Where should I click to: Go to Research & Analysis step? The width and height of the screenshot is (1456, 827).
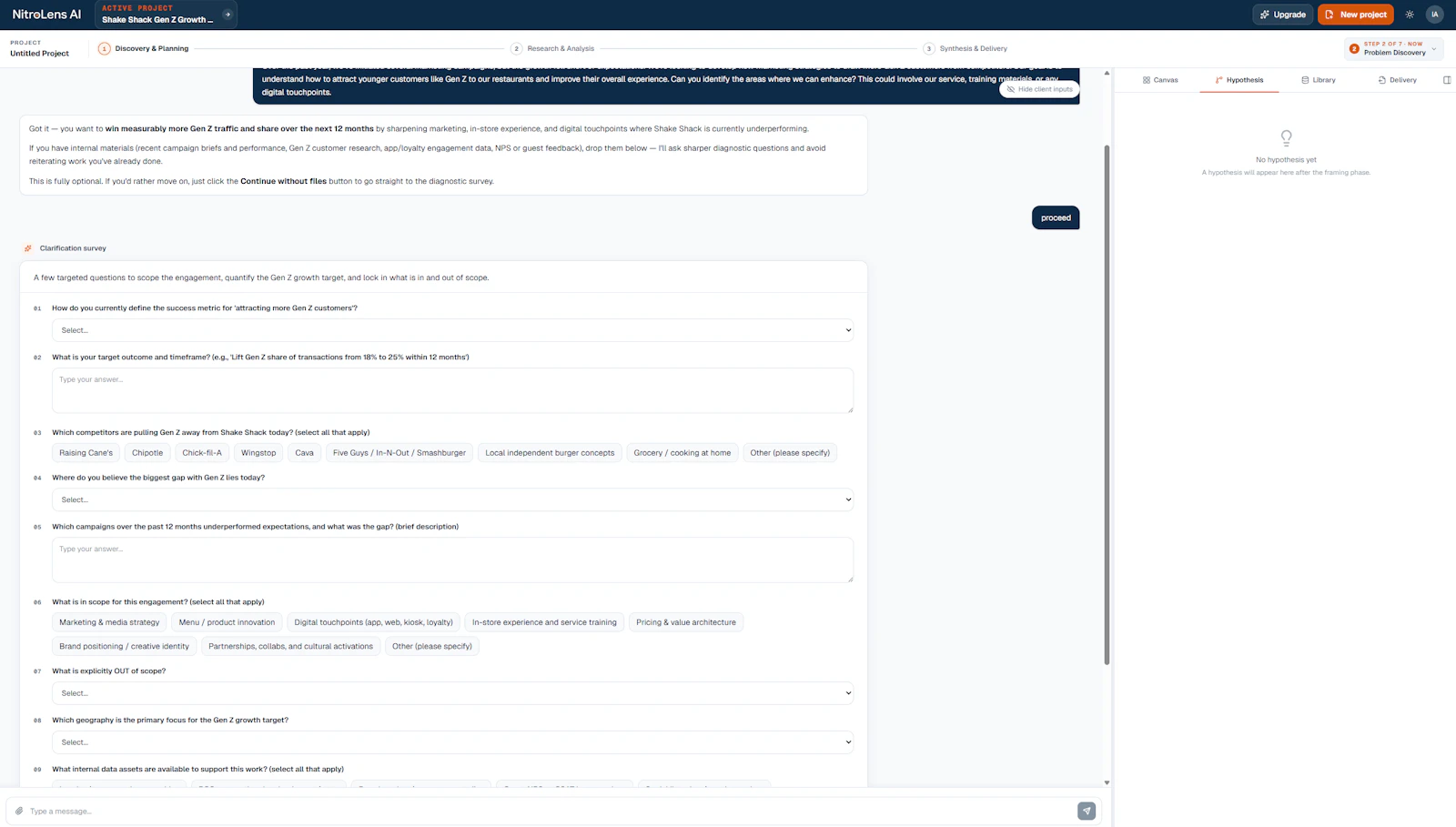552,49
